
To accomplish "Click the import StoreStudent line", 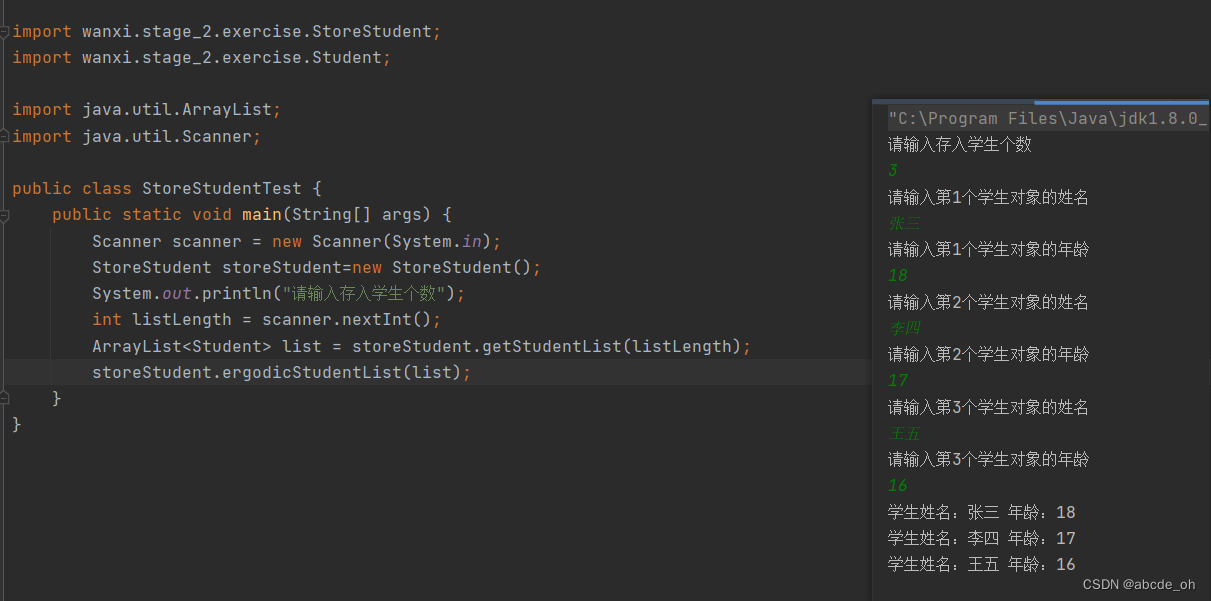I will click(x=227, y=32).
